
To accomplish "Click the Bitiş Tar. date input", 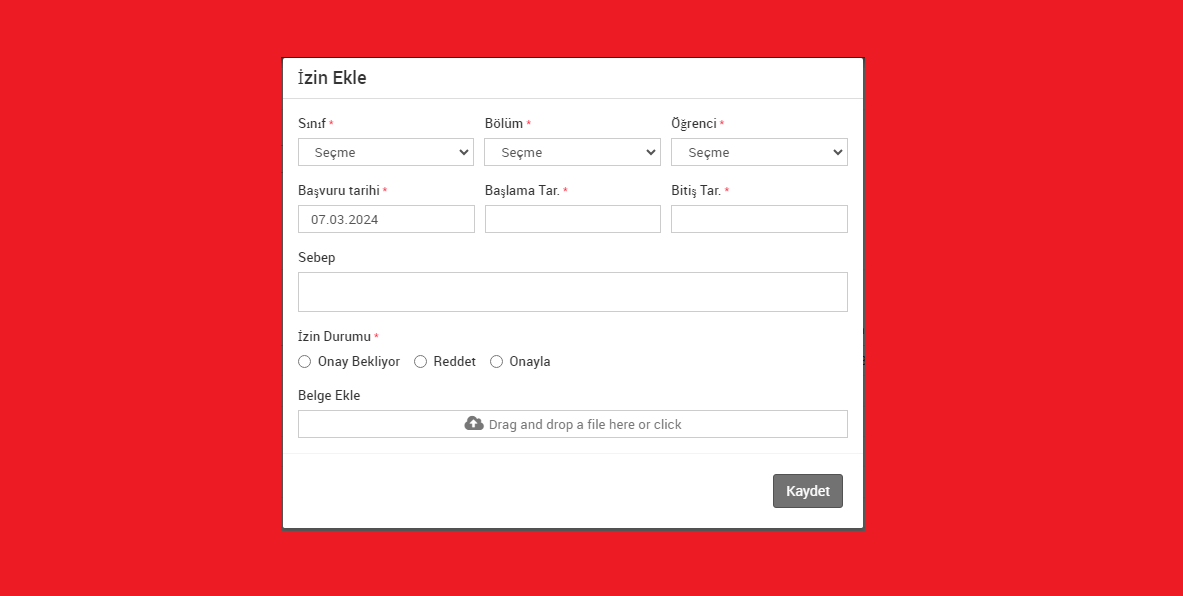I will (x=758, y=219).
